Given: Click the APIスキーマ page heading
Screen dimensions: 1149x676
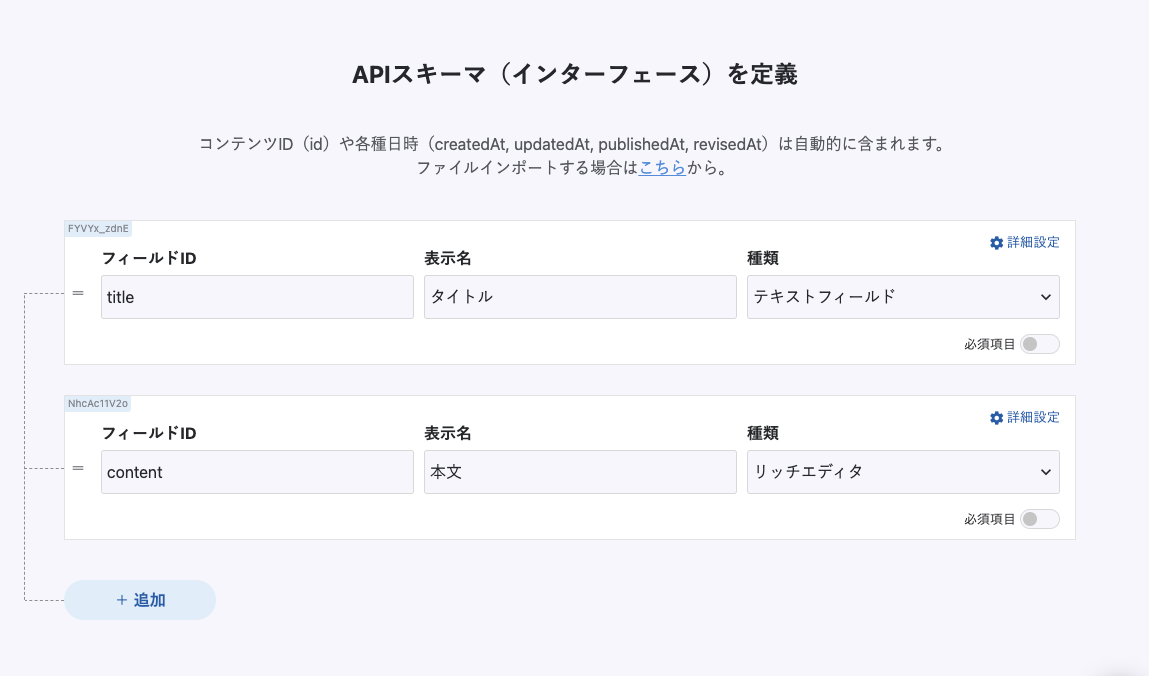Looking at the screenshot, I should (x=574, y=75).
